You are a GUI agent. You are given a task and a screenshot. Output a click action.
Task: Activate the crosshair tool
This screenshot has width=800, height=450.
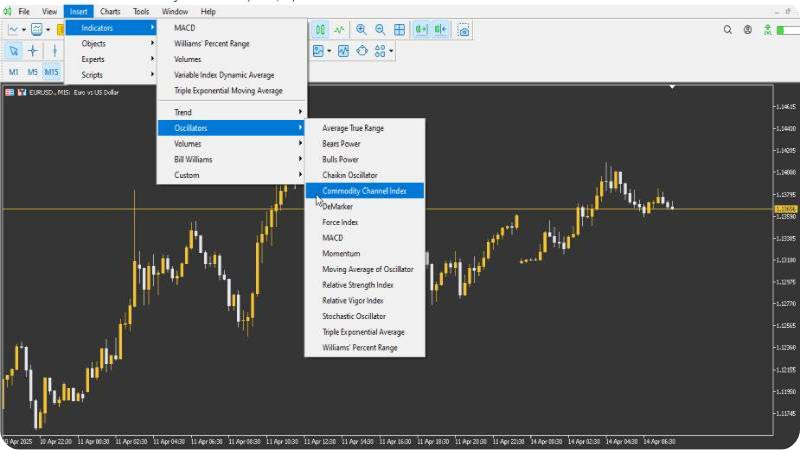(33, 51)
